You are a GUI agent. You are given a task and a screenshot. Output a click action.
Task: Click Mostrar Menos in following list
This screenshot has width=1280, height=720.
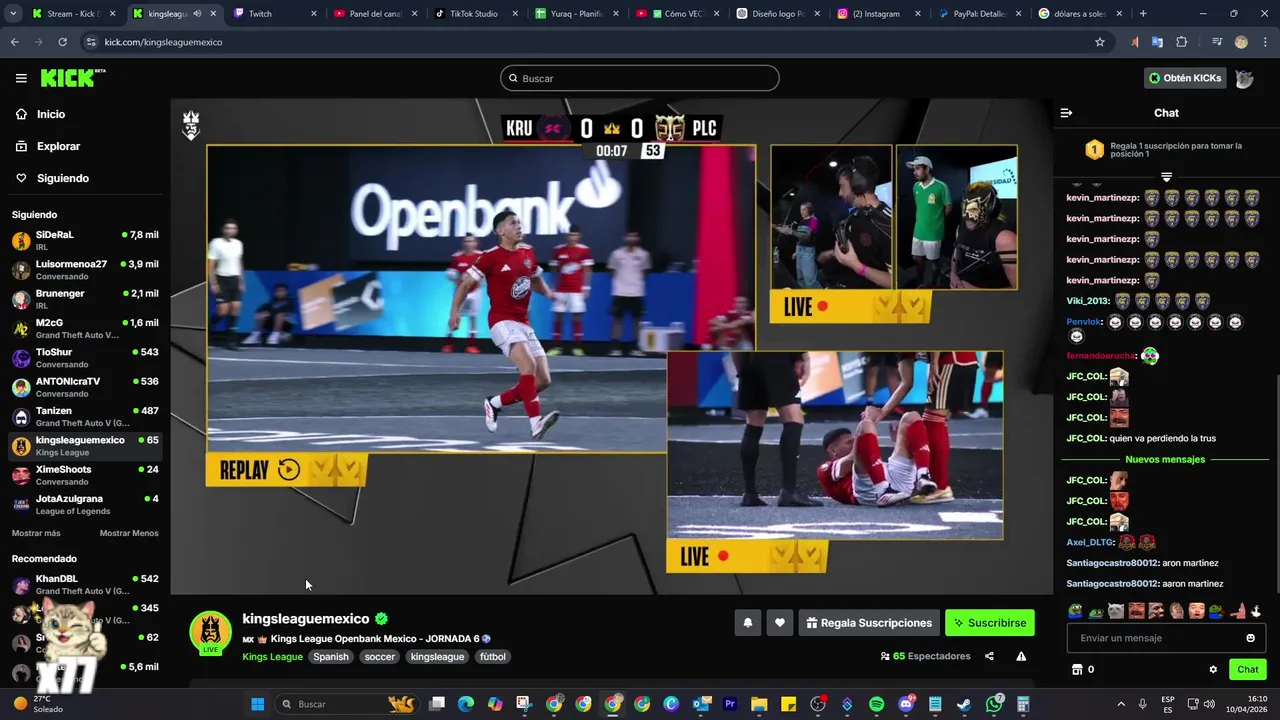click(129, 533)
